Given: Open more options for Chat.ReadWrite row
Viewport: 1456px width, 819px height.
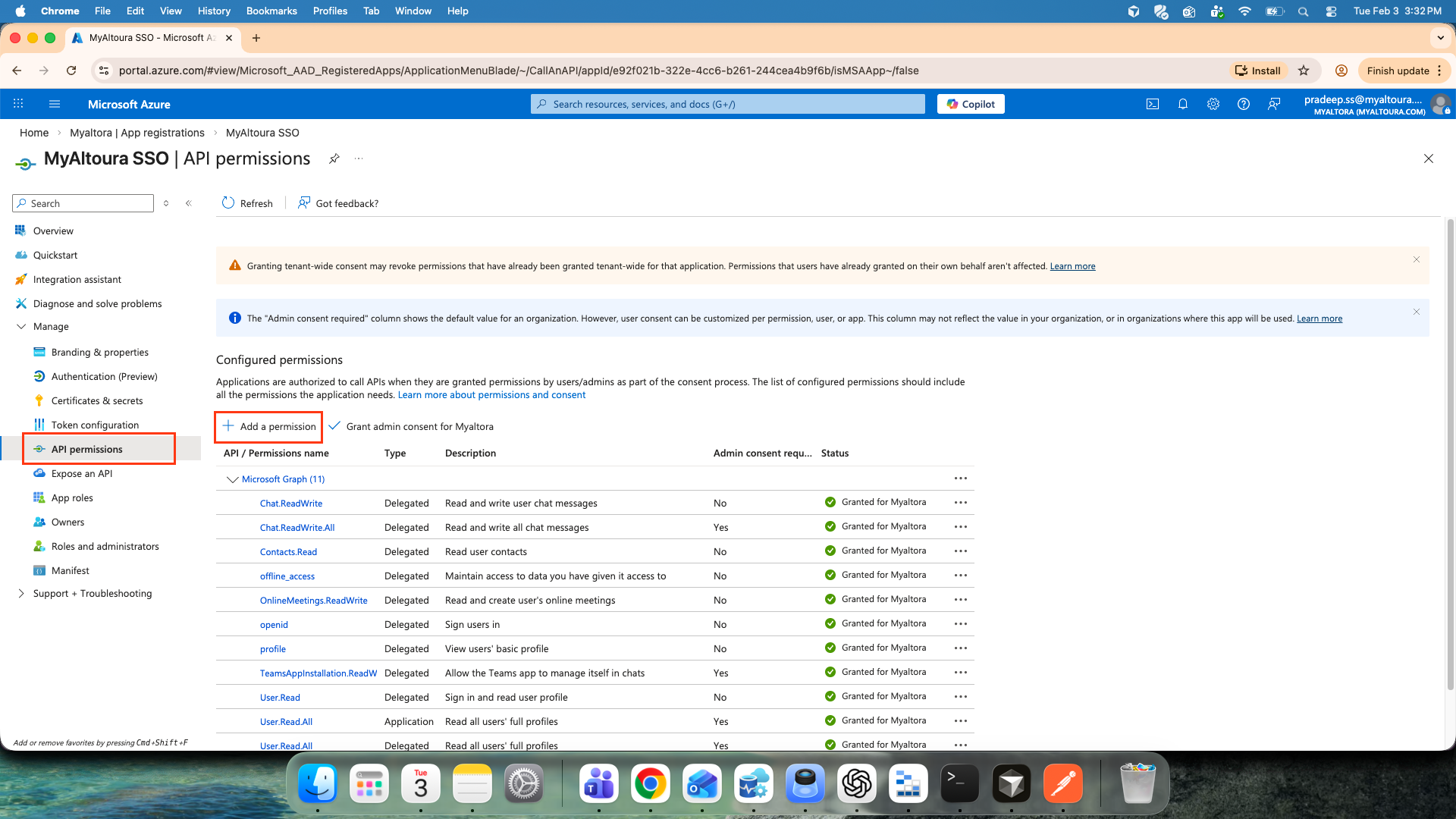Looking at the screenshot, I should (961, 503).
